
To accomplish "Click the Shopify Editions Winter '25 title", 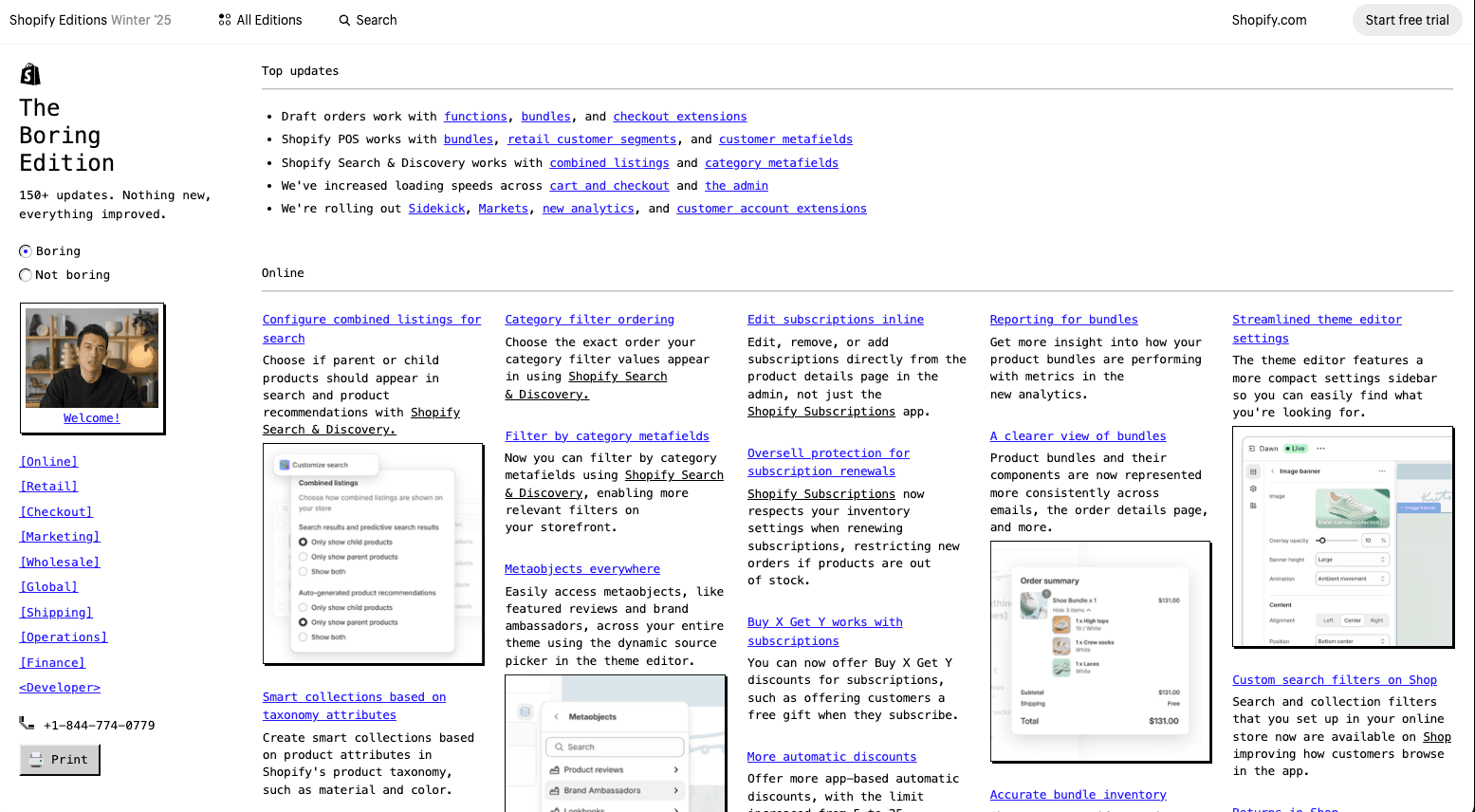I will click(90, 20).
